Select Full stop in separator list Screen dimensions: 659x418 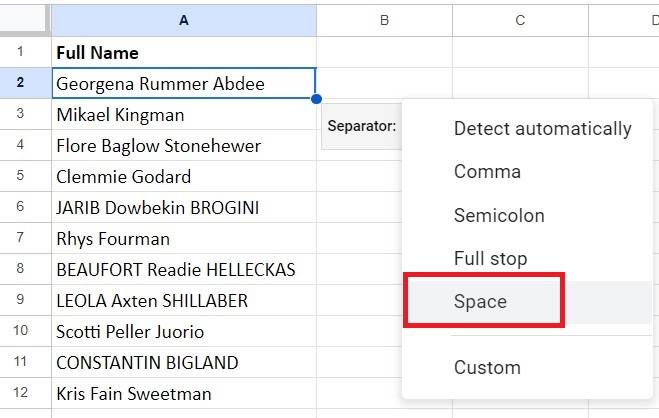pos(490,258)
